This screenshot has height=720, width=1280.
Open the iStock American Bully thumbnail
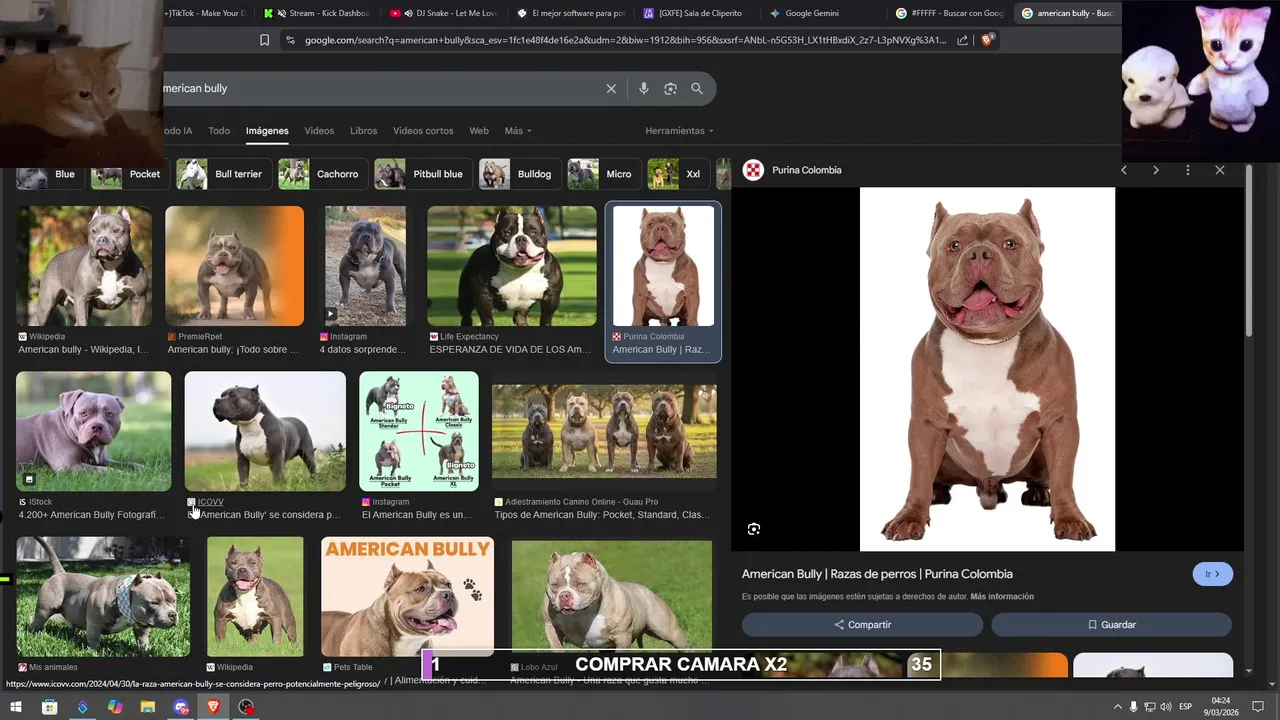93,431
